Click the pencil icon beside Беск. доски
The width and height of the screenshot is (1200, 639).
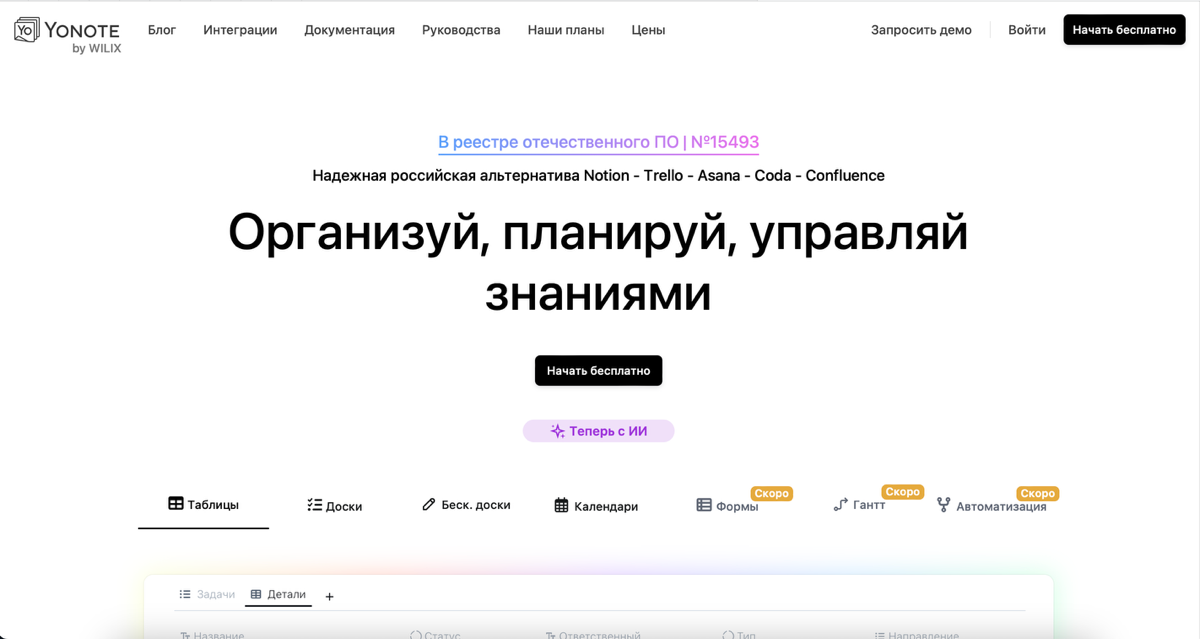(429, 505)
